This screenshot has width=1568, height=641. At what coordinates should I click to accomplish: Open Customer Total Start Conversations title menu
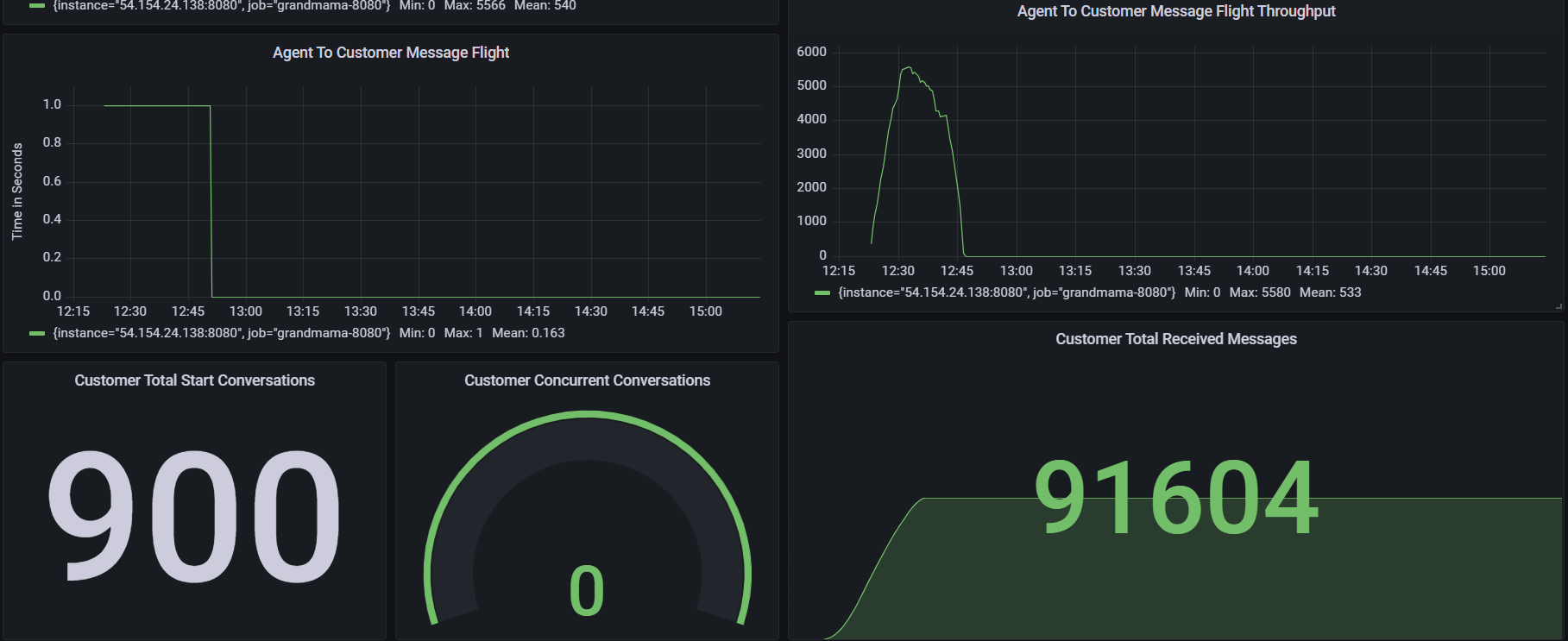194,380
